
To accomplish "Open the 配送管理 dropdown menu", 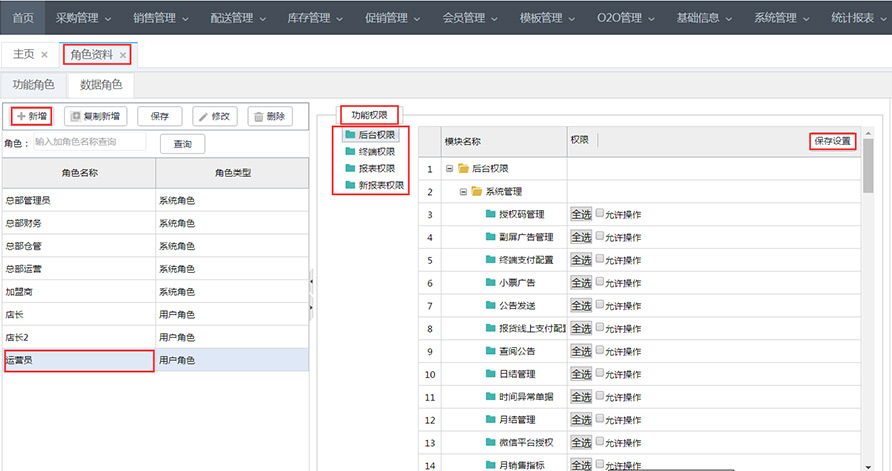I will click(238, 18).
